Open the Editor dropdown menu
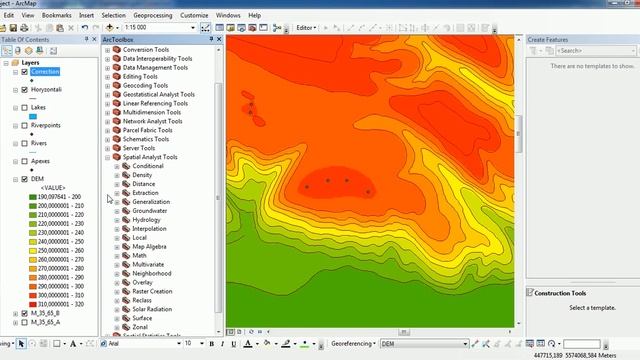The width and height of the screenshot is (640, 360). point(306,28)
